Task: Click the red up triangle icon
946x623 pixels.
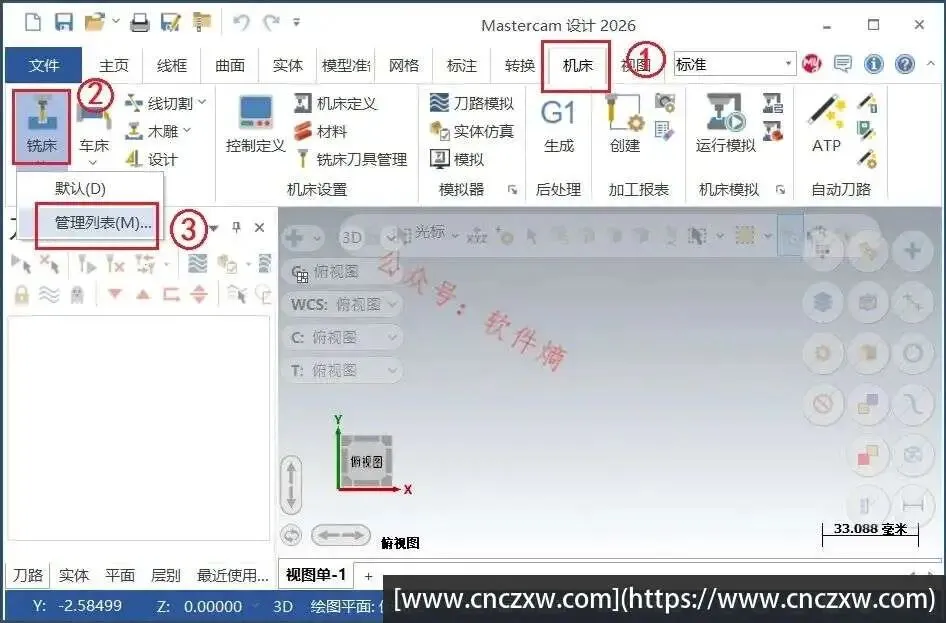Action: (x=143, y=294)
